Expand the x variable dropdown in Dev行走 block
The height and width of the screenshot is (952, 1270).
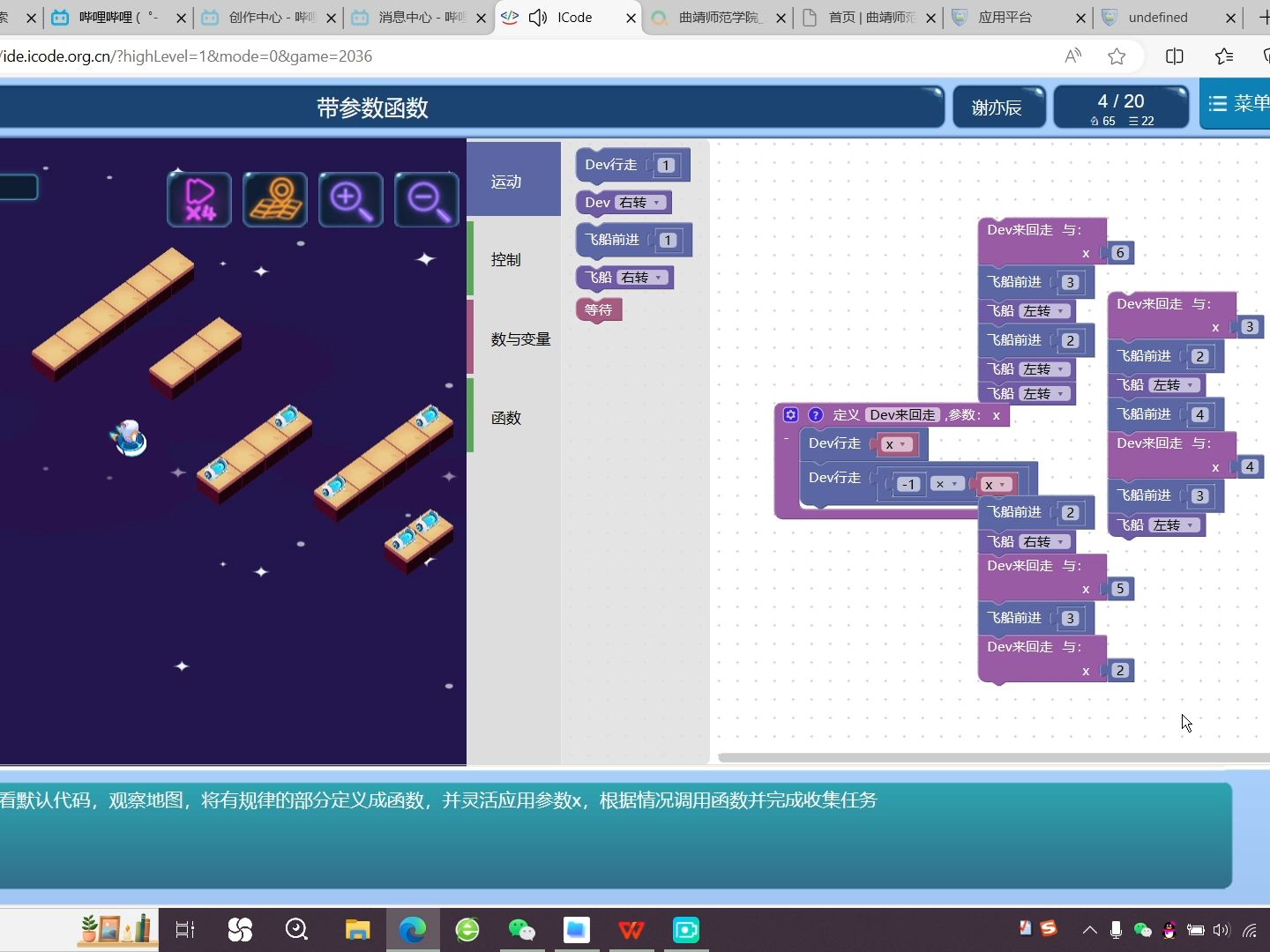(x=896, y=444)
